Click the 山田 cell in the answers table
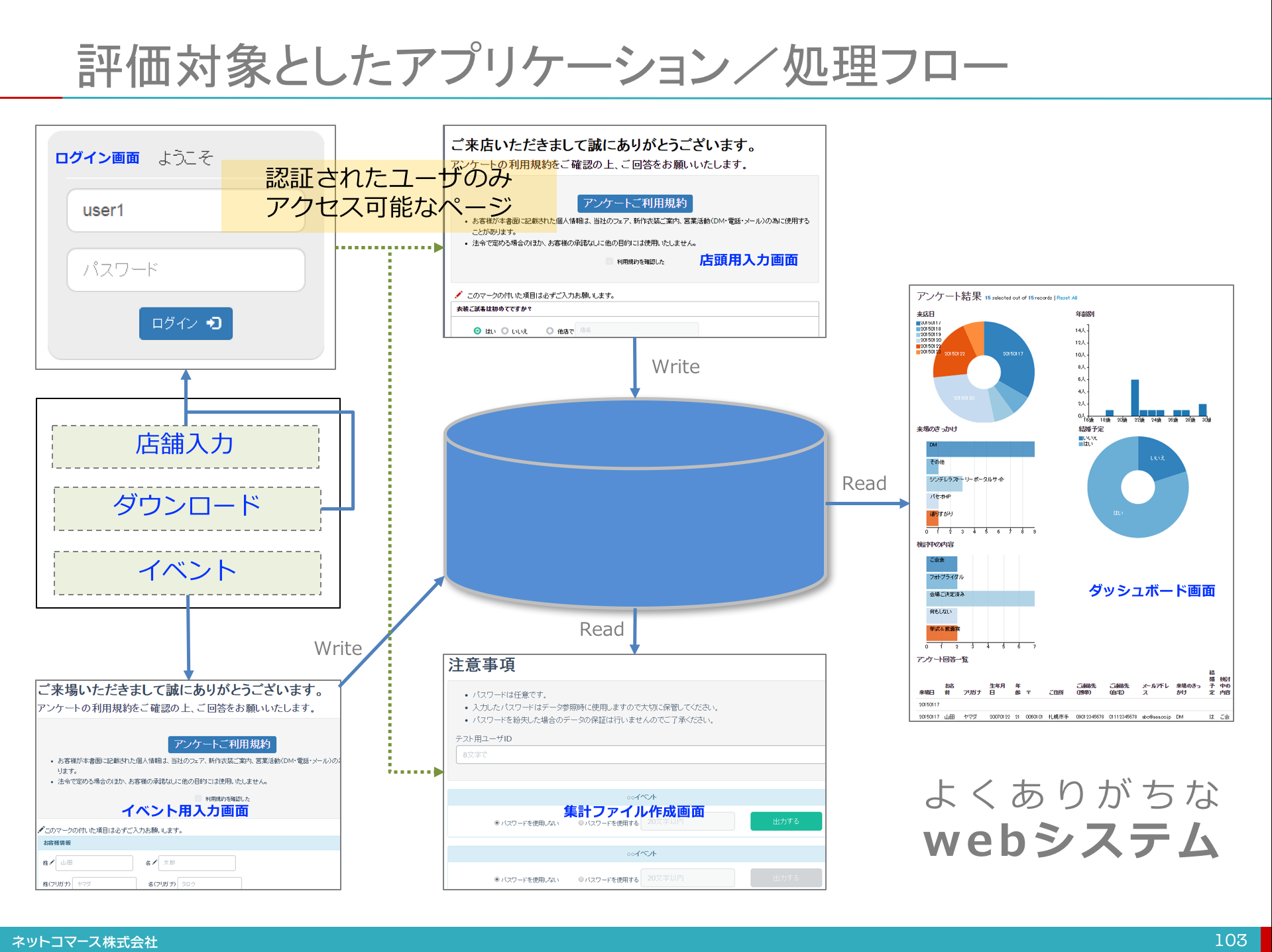This screenshot has width=1272, height=952. click(949, 717)
